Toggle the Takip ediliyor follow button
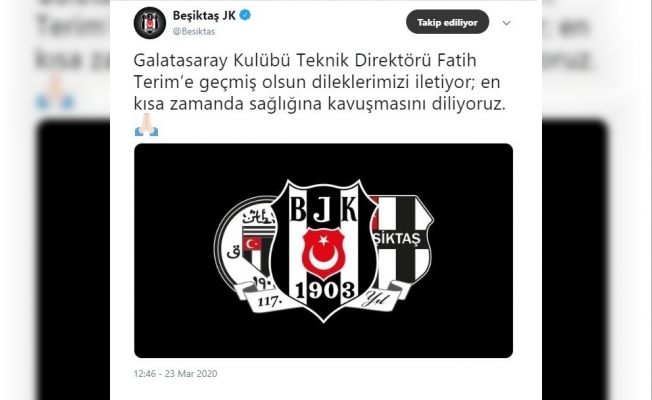 pyautogui.click(x=447, y=22)
